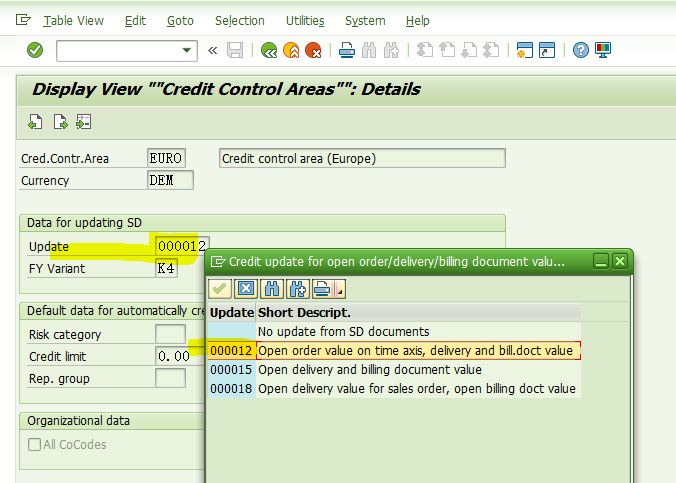Click the Other Entry position icon

click(83, 122)
